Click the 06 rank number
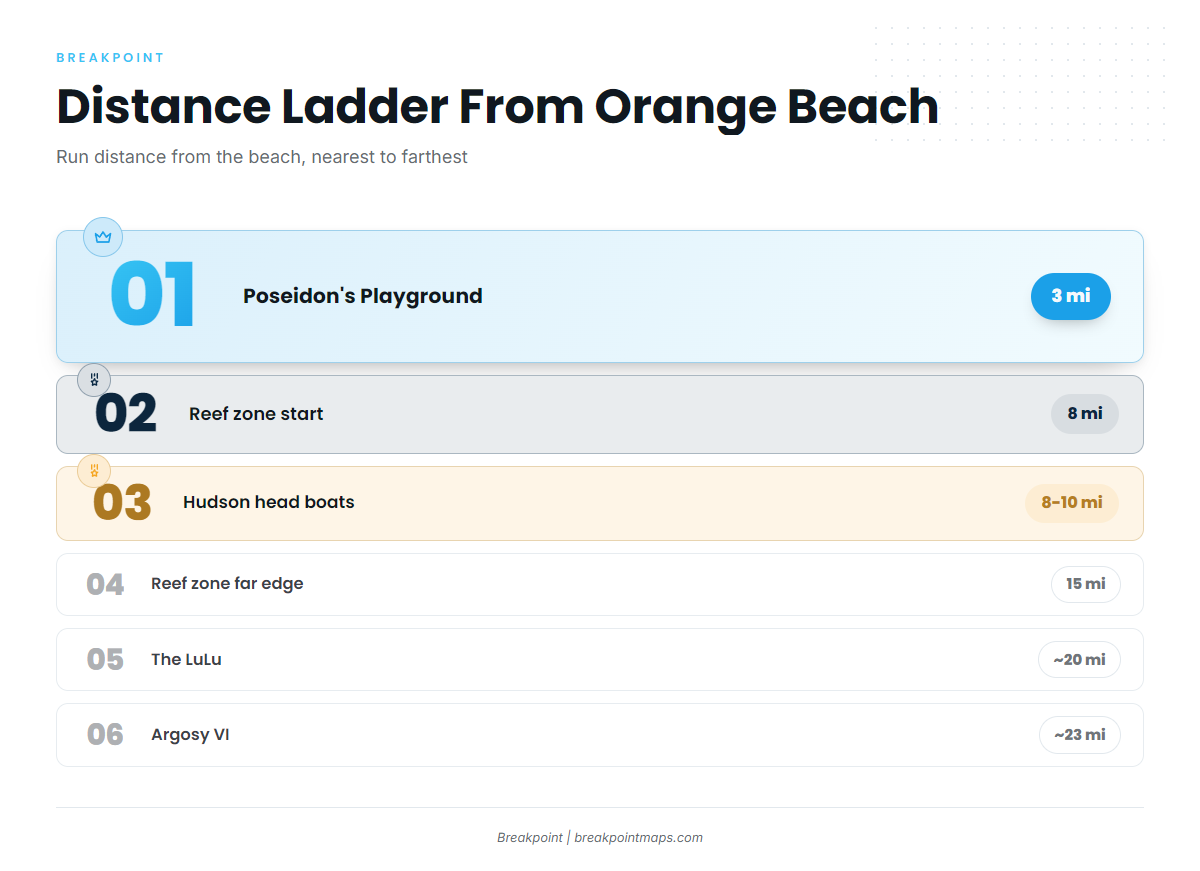The height and width of the screenshot is (871, 1200). 105,735
